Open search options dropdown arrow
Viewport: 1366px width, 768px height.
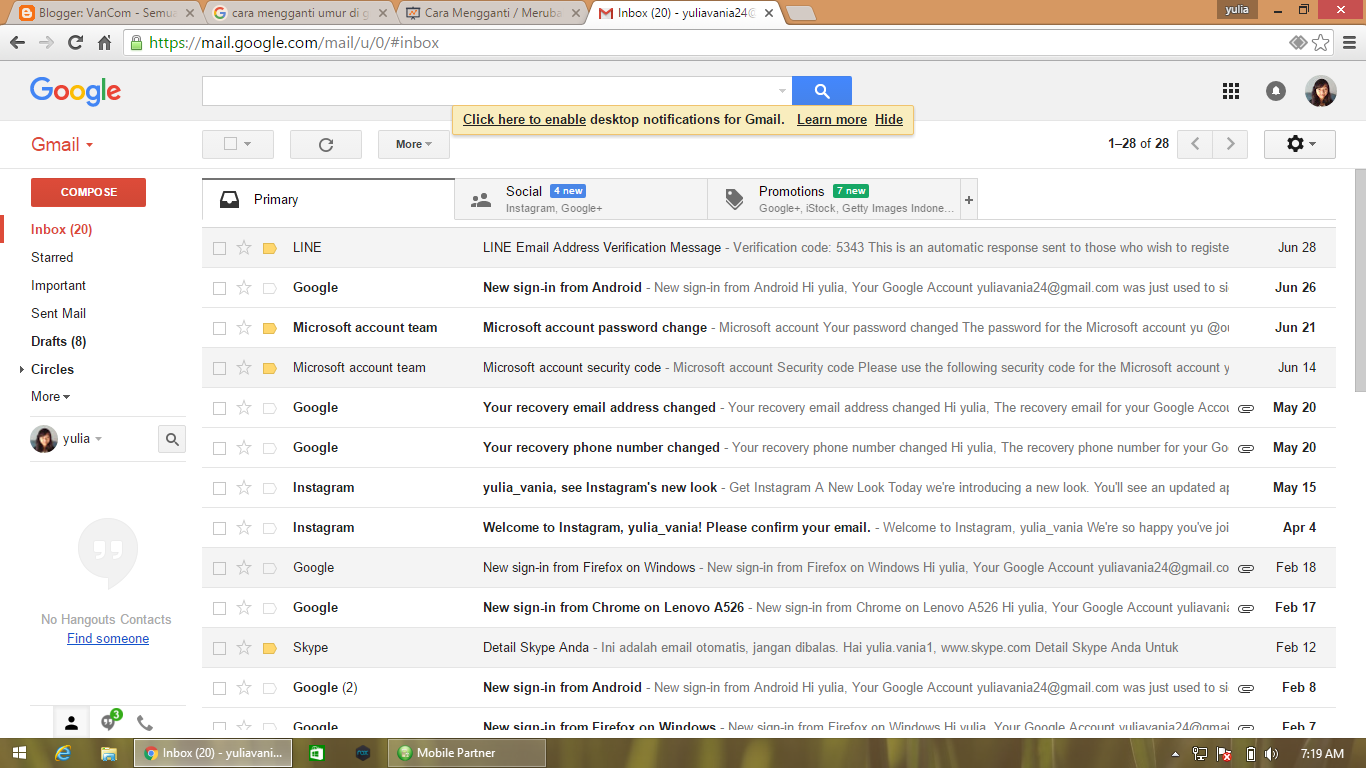click(x=782, y=91)
